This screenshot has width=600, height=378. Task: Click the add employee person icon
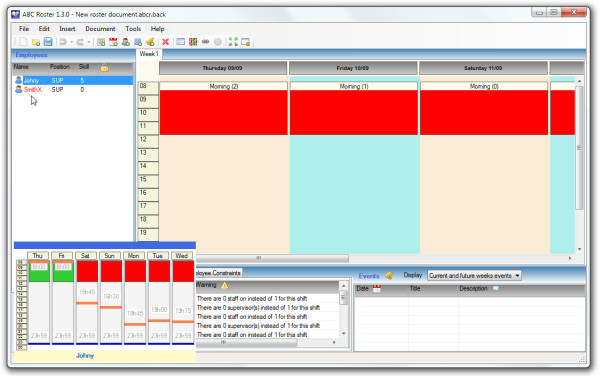[x=126, y=42]
